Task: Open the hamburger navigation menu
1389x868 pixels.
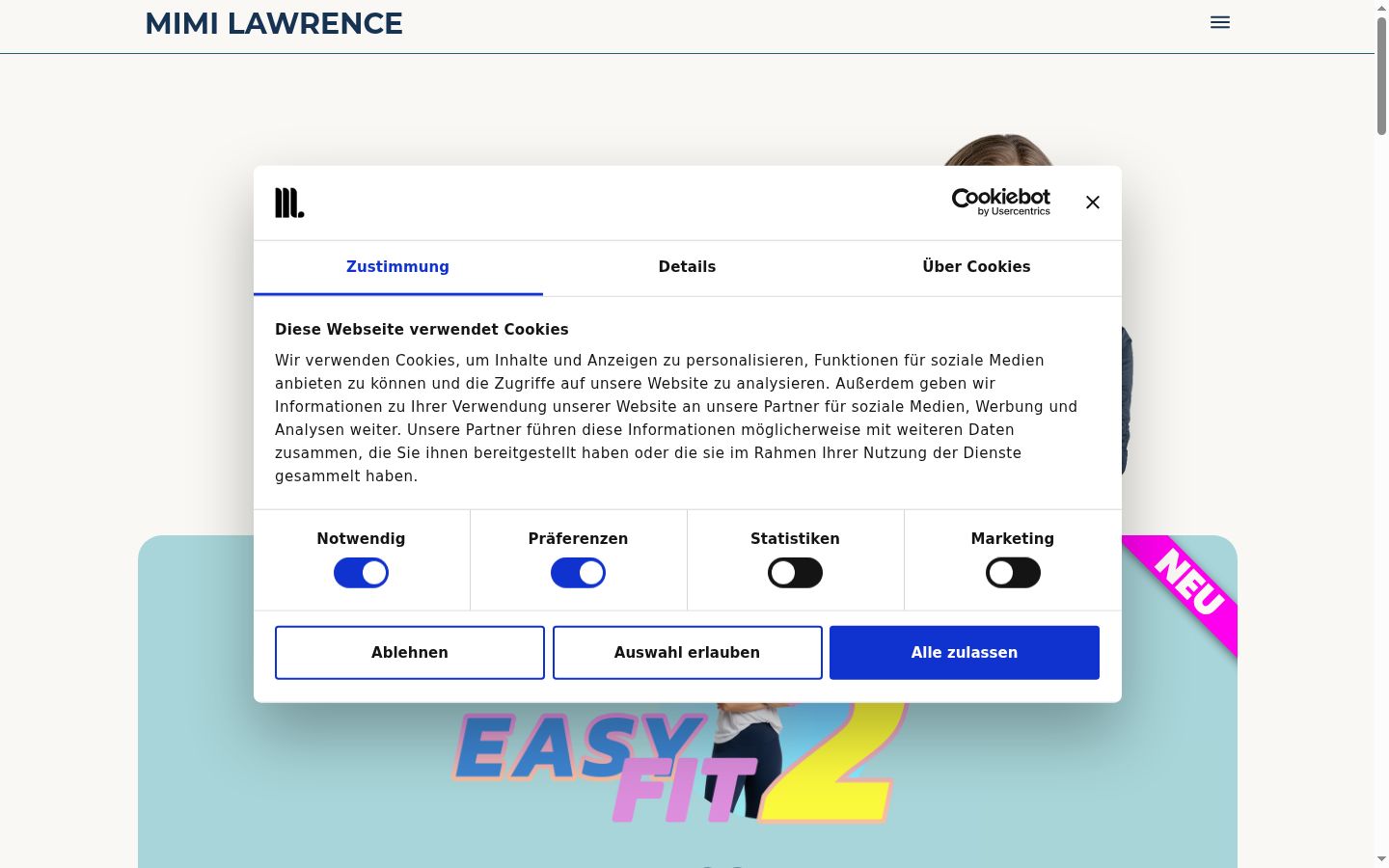Action: [1220, 22]
